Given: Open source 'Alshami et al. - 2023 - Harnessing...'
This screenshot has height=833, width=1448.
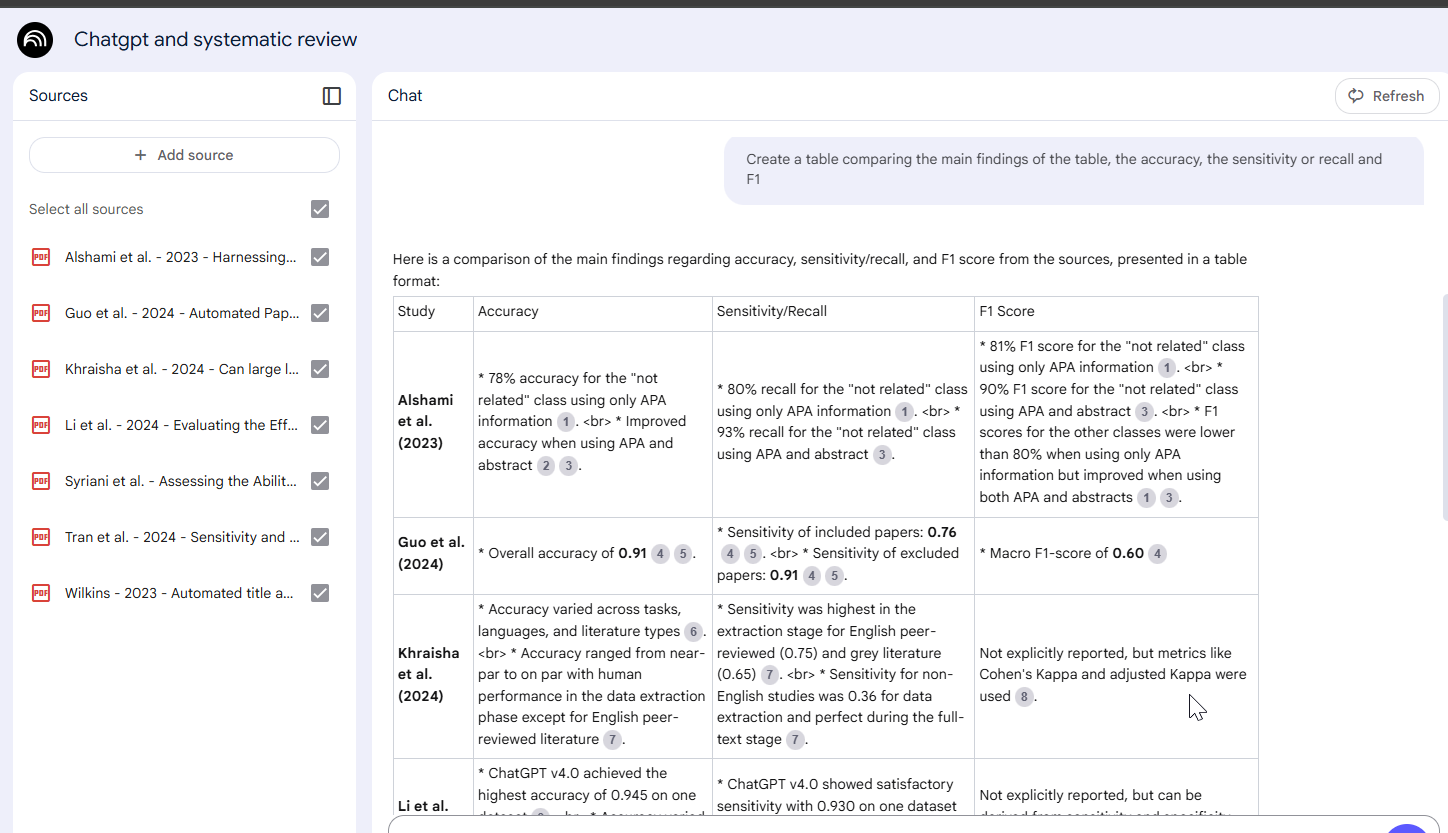Looking at the screenshot, I should 181,257.
